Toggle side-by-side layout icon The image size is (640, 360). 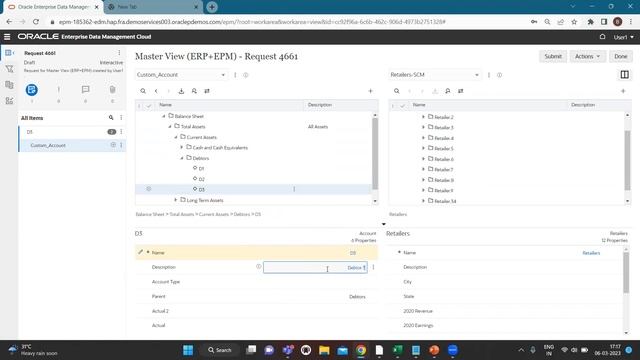[x=624, y=75]
